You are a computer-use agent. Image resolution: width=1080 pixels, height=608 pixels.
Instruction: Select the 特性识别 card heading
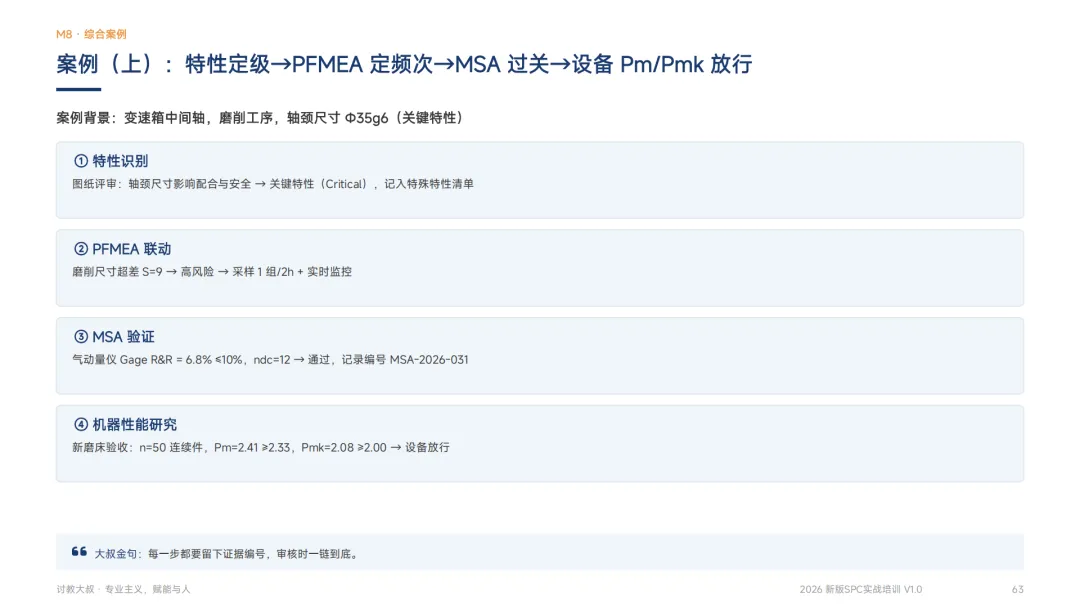click(120, 161)
